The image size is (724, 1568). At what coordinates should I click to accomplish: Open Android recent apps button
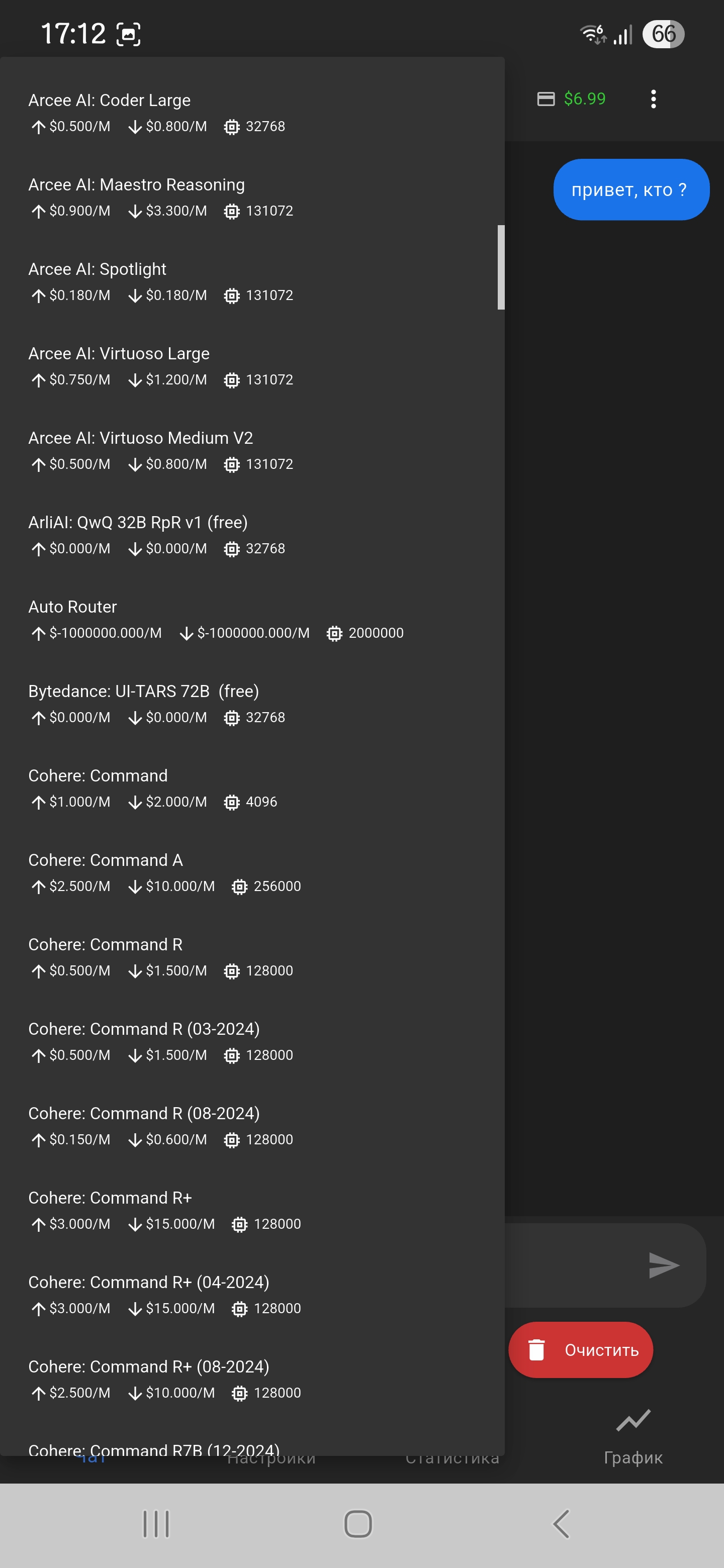[156, 1524]
